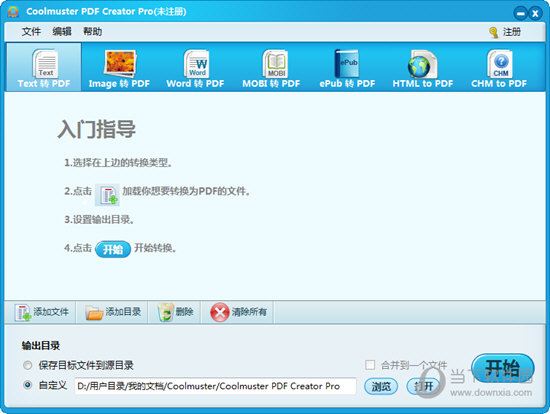550x414 pixels.
Task: Click guide text 3.设置输出目录
Action: pos(99,220)
